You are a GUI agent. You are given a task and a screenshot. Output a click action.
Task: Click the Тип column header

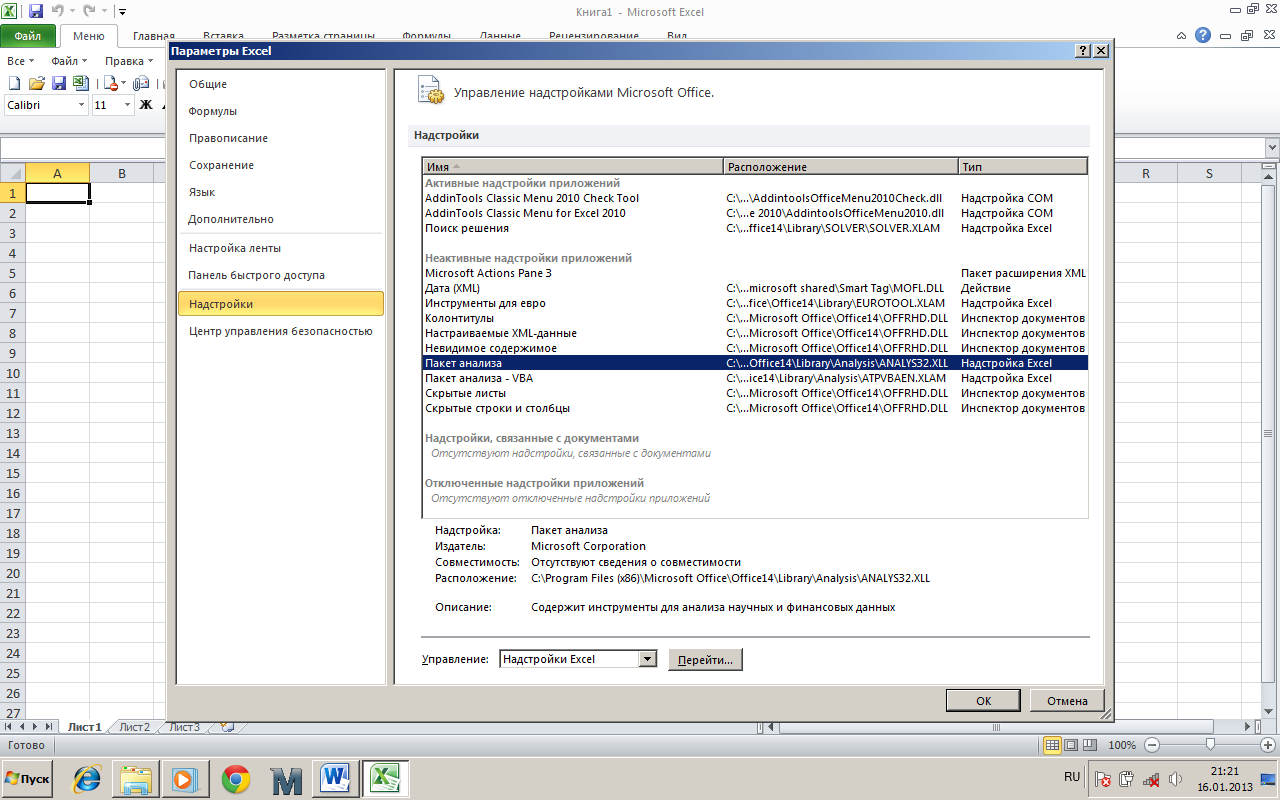point(1022,167)
